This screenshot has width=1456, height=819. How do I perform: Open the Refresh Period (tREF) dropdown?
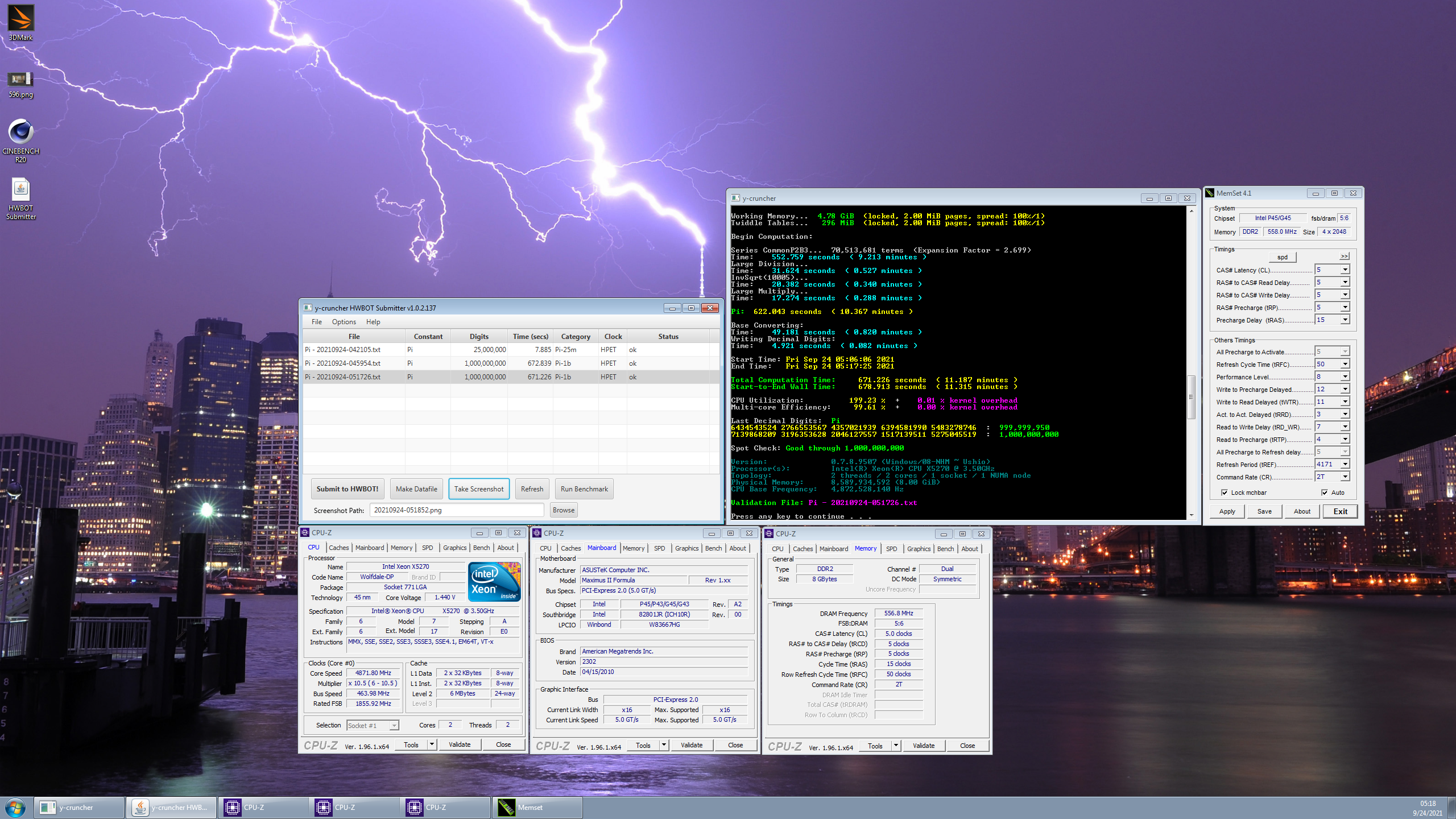pos(1345,465)
